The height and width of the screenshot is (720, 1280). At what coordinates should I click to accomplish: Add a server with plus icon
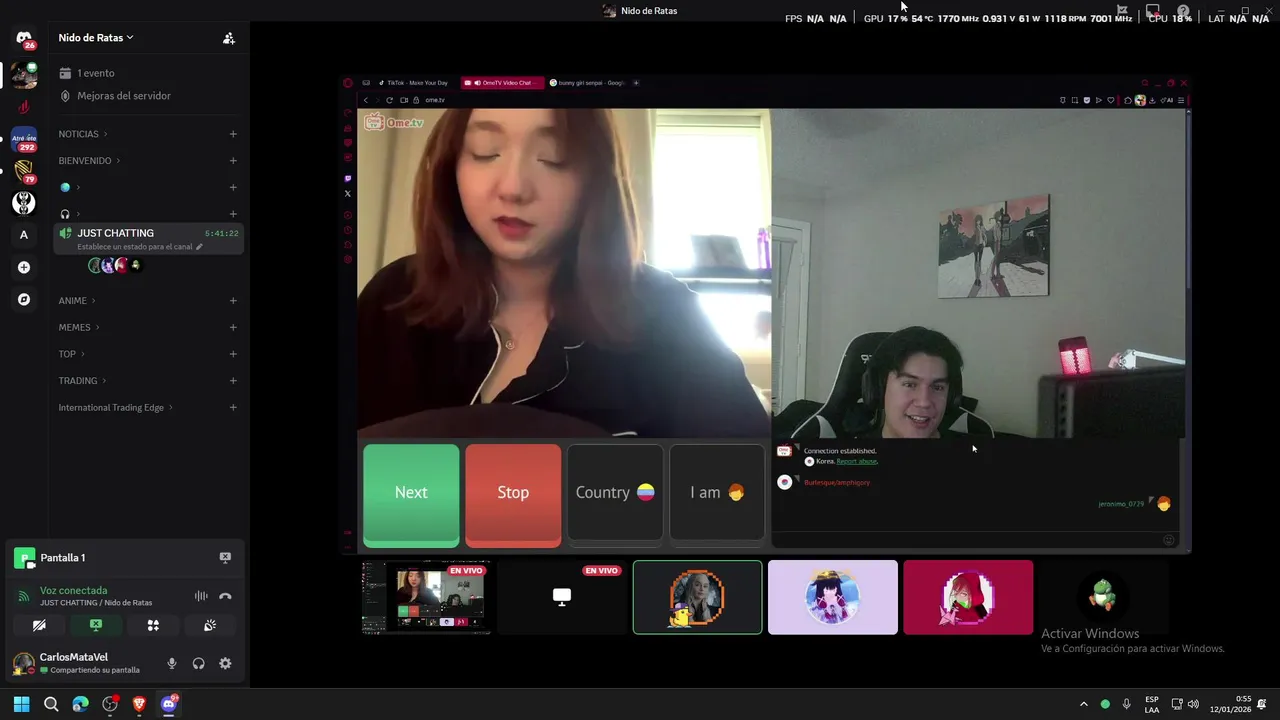(x=24, y=267)
